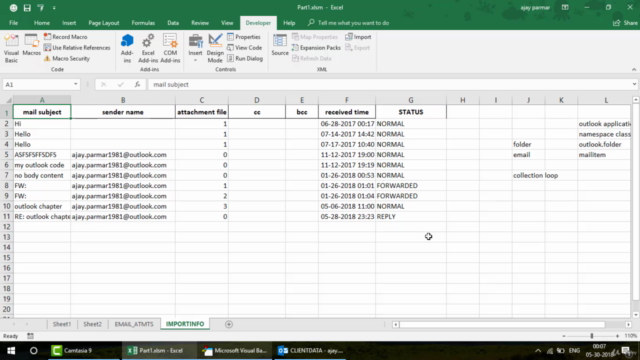Viewport: 640px width, 360px height.
Task: Click the vertical scrollbar down arrow
Action: coord(635,315)
